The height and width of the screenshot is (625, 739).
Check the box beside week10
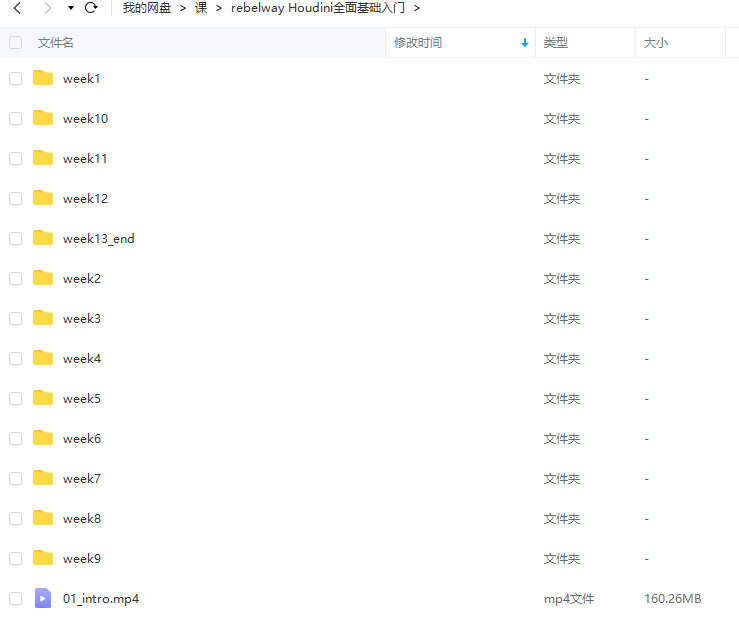(15, 118)
